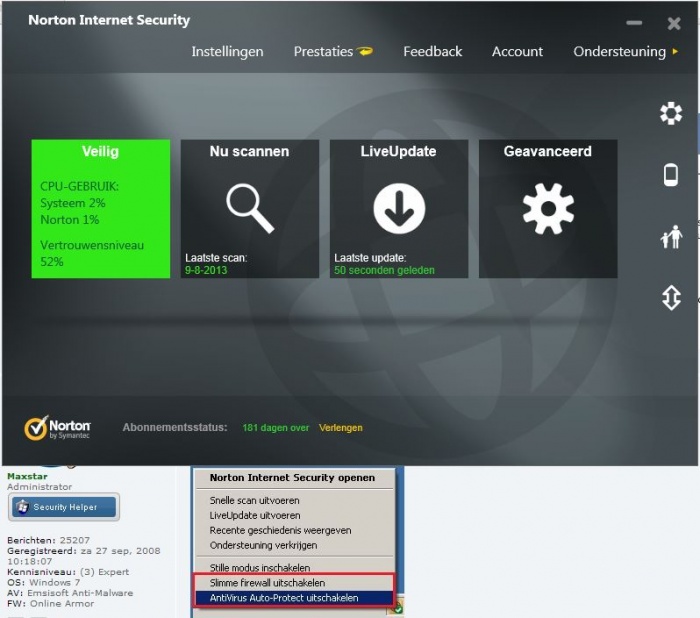Click the Security Helper shield icon
The height and width of the screenshot is (618, 700).
tap(22, 507)
